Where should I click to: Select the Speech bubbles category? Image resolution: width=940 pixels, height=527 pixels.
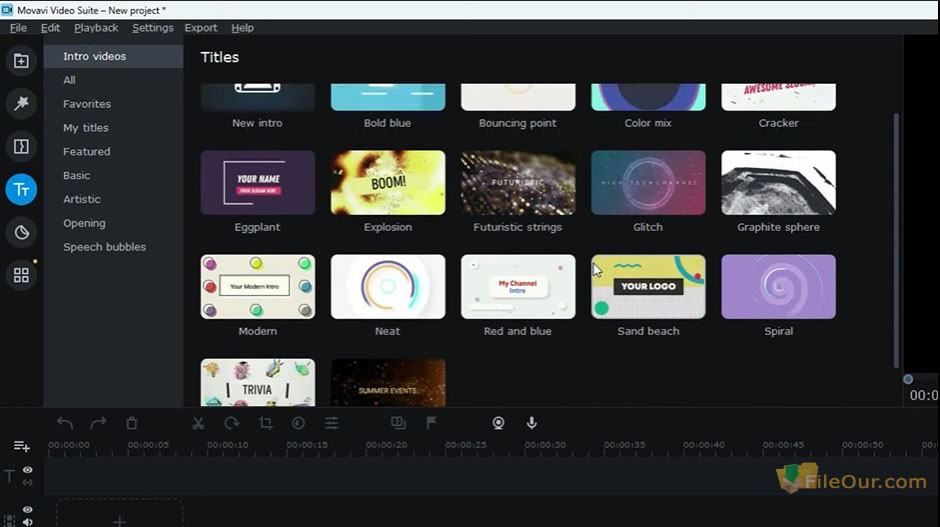(x=113, y=247)
